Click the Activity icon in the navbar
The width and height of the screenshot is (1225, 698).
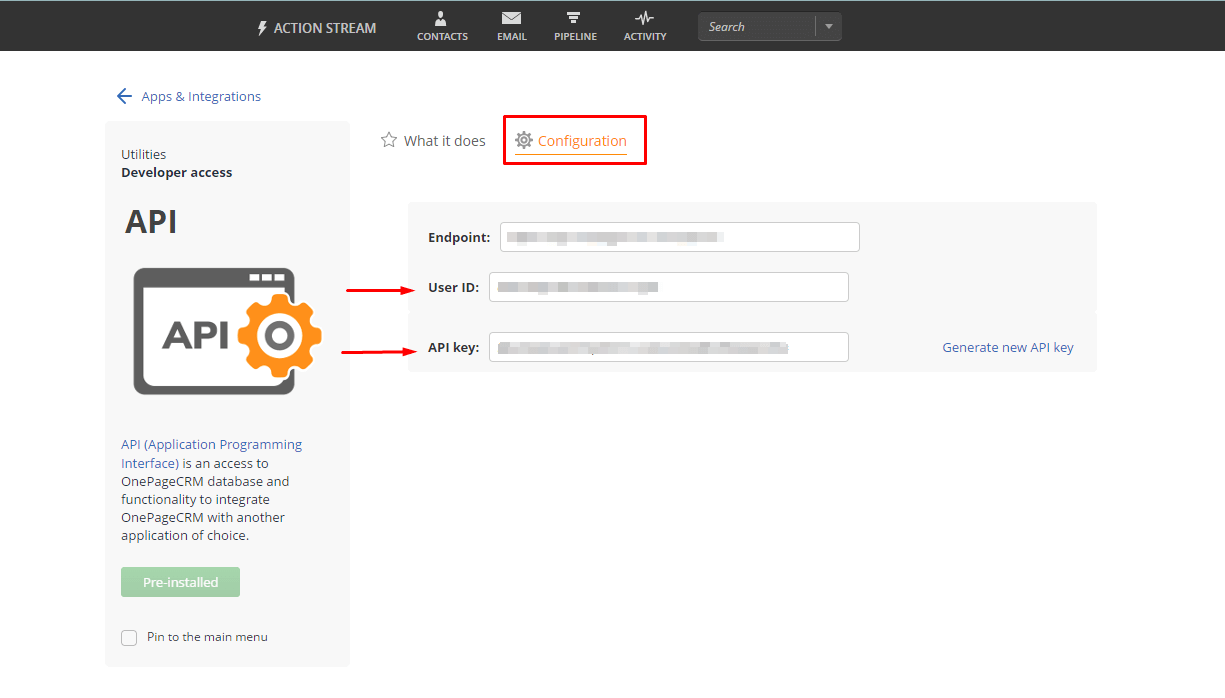point(644,18)
